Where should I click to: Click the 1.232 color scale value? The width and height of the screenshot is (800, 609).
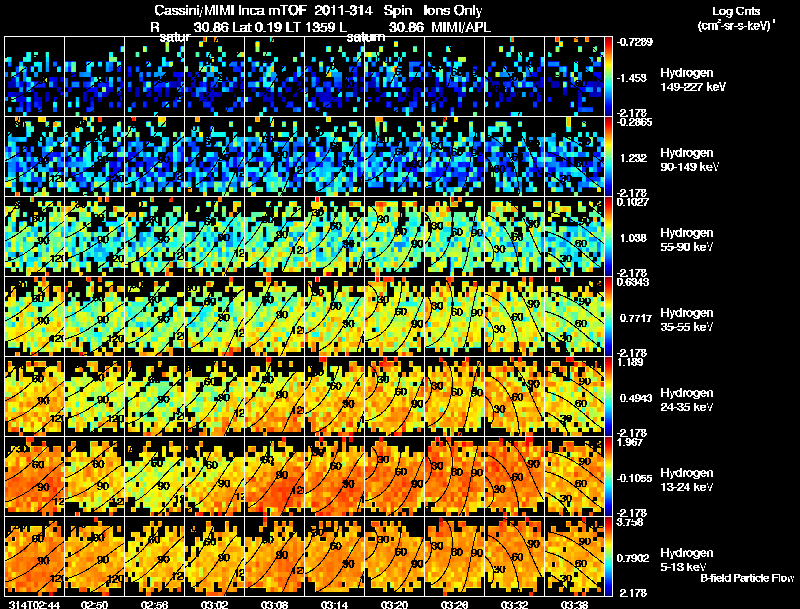pos(633,158)
